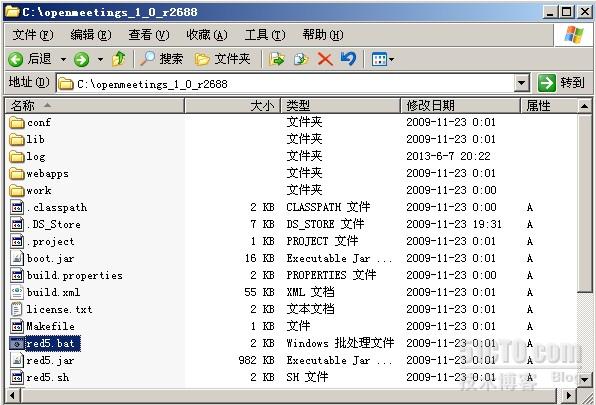The image size is (596, 405).
Task: Click the 'license.txt' file name text
Action: coord(59,310)
